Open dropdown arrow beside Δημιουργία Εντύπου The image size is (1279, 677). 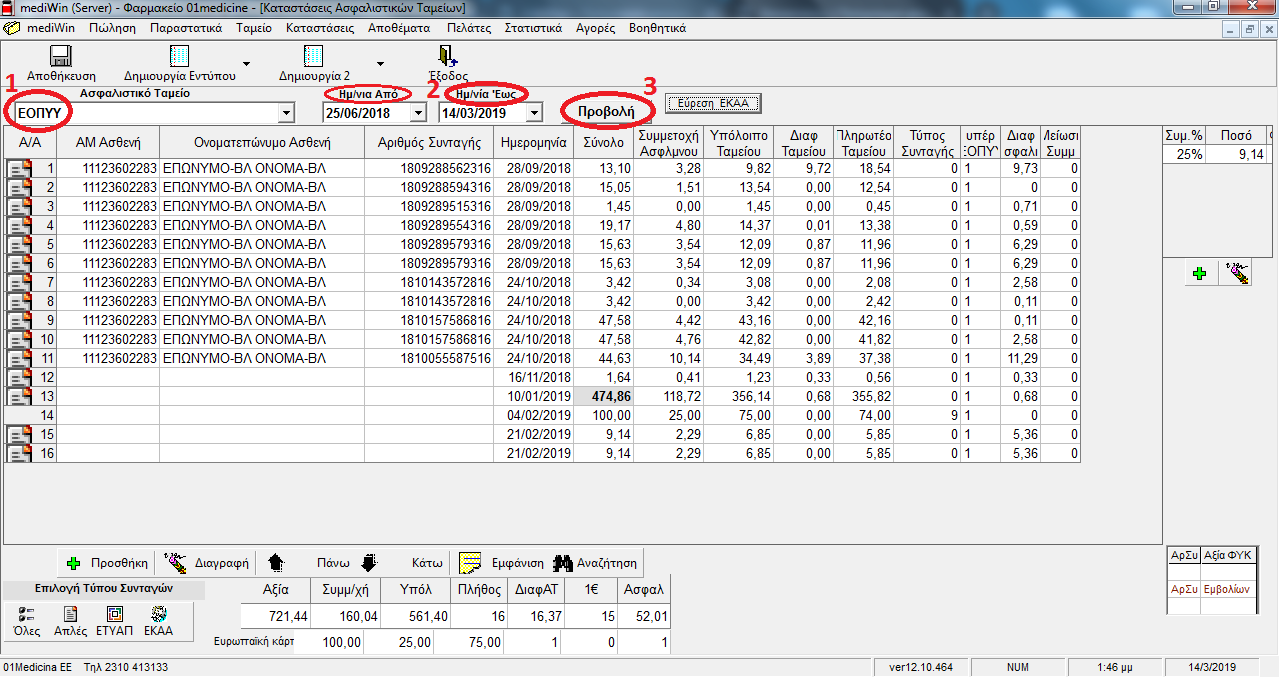click(x=246, y=63)
